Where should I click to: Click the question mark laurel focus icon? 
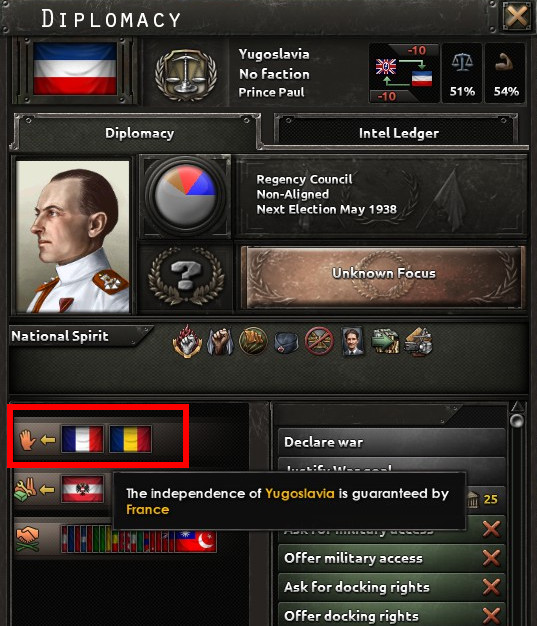[x=186, y=276]
